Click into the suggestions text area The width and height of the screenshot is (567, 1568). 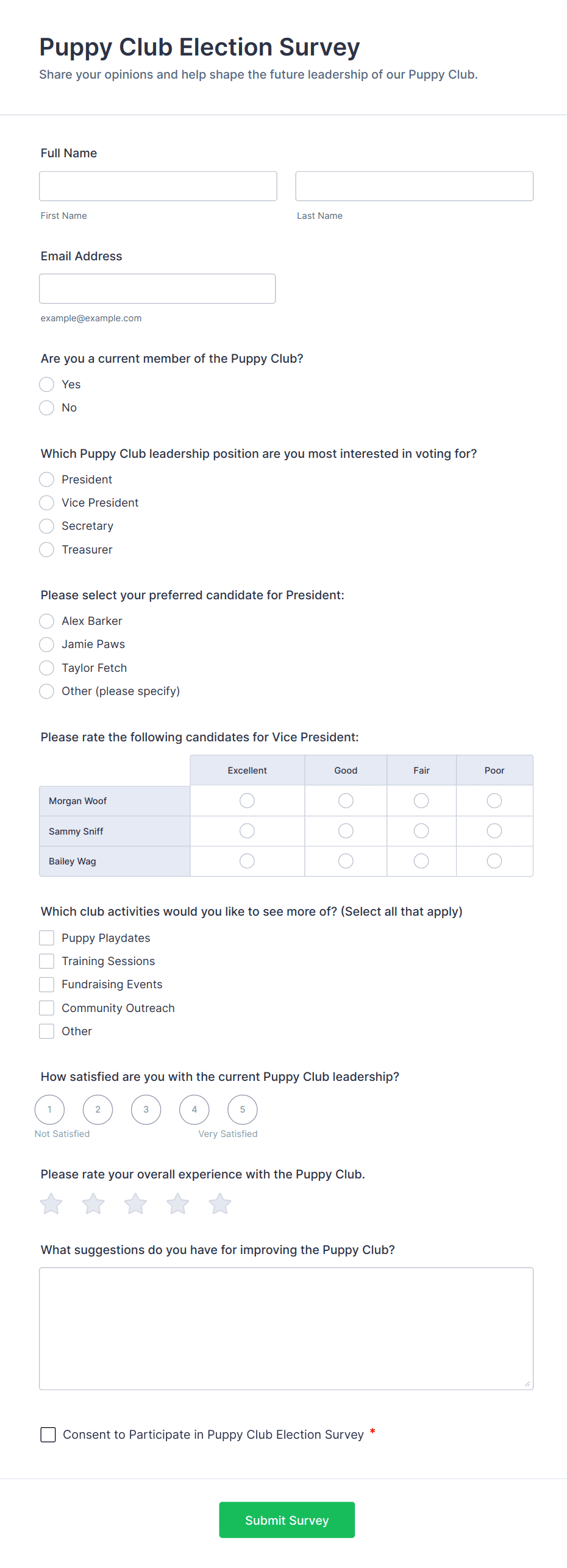[286, 1328]
